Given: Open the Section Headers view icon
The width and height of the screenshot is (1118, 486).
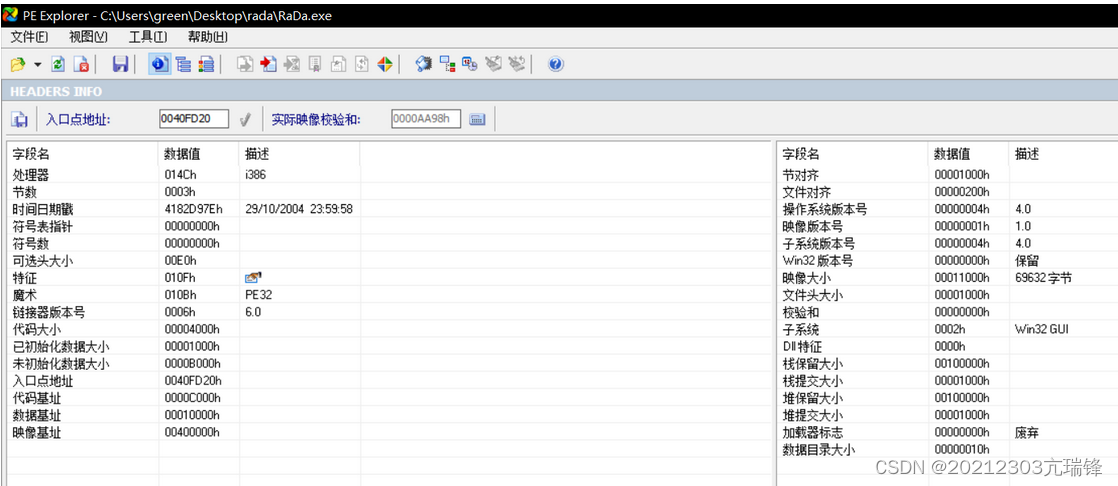Looking at the screenshot, I should pyautogui.click(x=206, y=65).
